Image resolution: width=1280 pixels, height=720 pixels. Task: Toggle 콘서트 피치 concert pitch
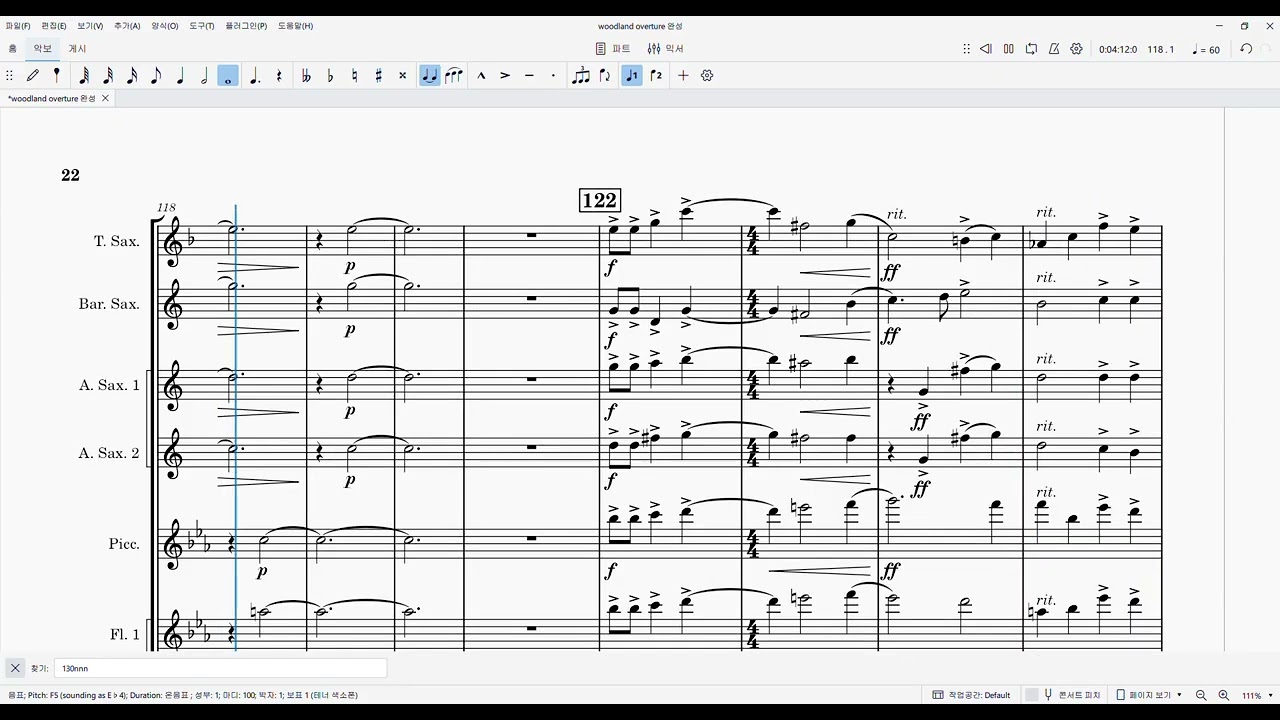coord(1063,695)
